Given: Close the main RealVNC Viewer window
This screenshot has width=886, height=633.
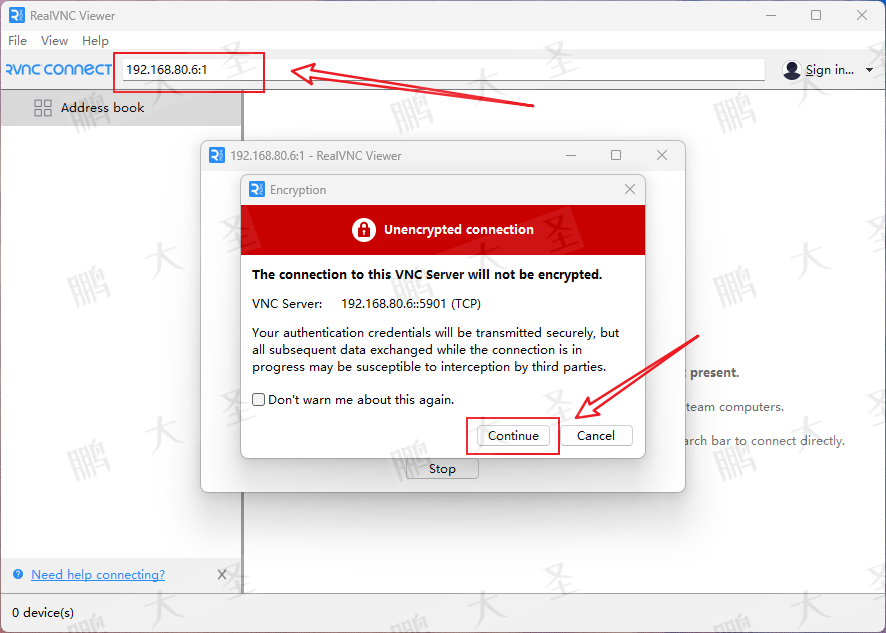Looking at the screenshot, I should pyautogui.click(x=862, y=15).
